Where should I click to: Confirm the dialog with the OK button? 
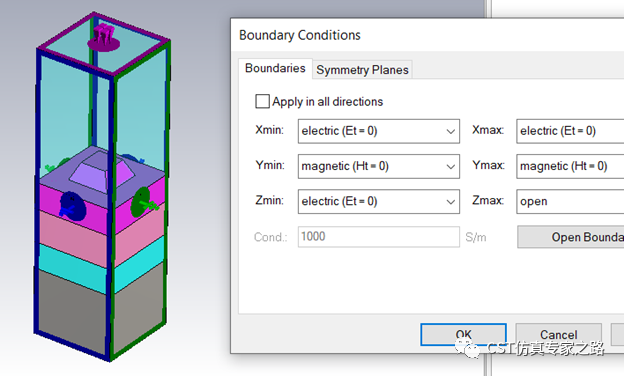463,335
